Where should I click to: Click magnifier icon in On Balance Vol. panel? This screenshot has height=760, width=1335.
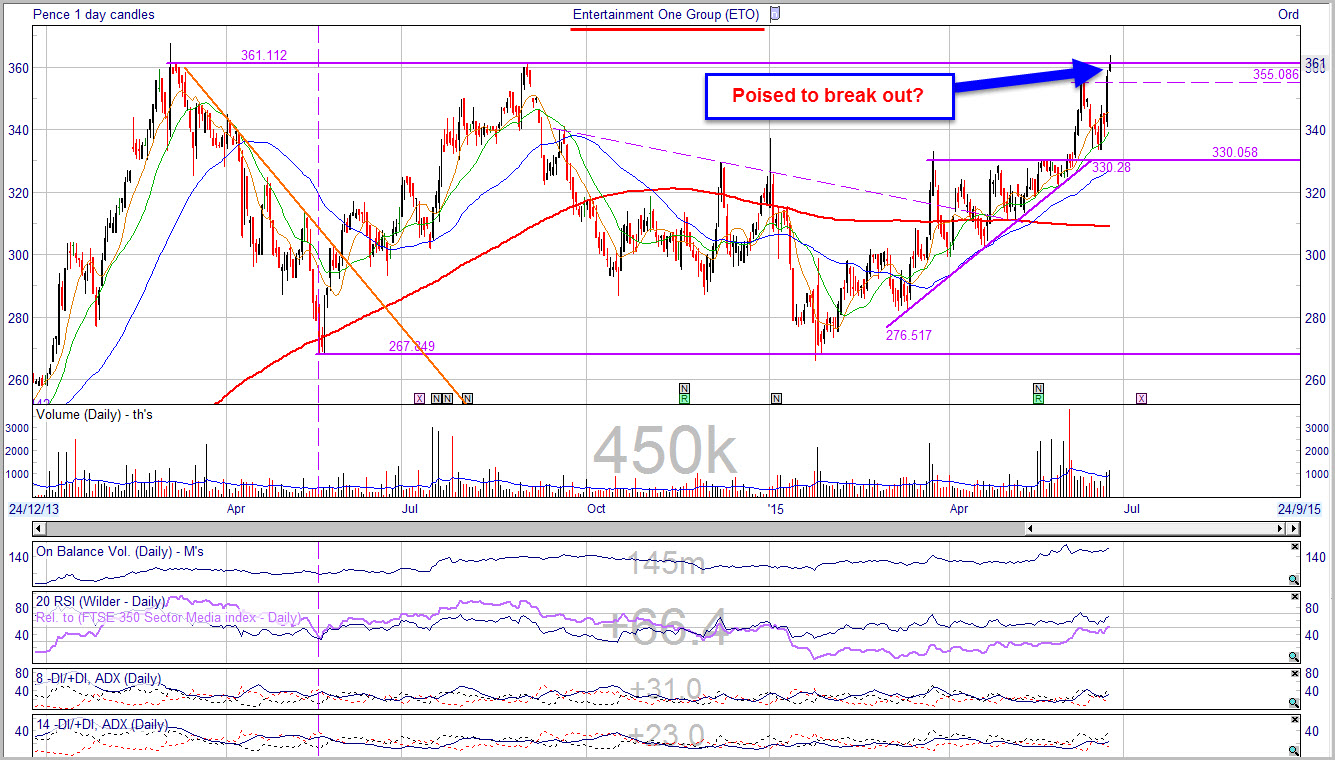[x=1293, y=579]
